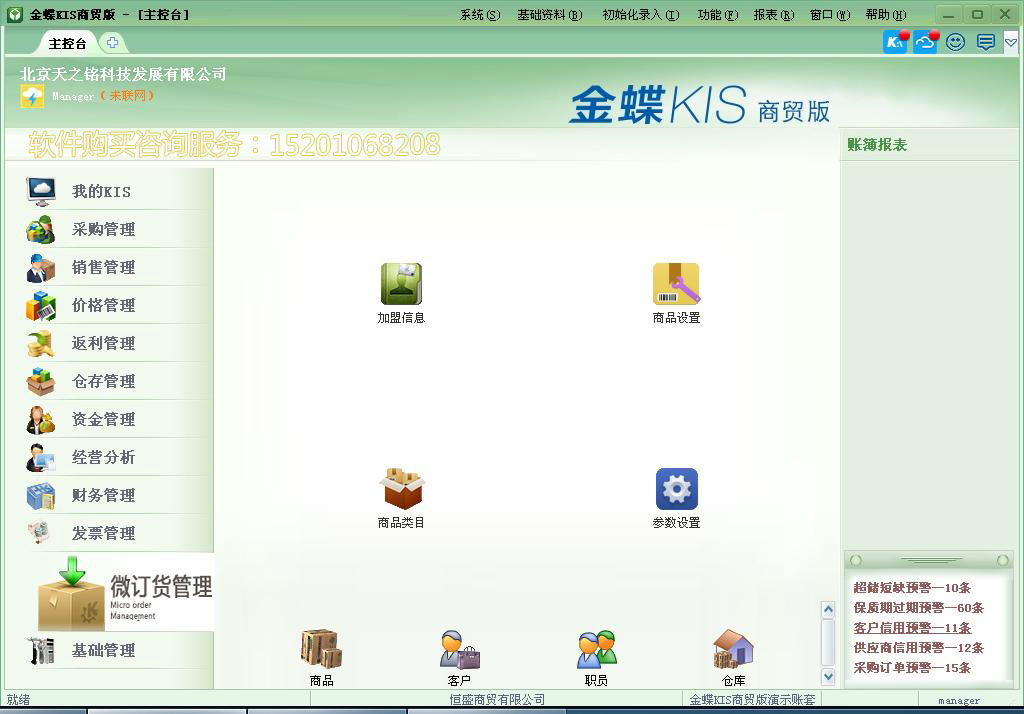Click the + button to add a new tab

tap(113, 43)
